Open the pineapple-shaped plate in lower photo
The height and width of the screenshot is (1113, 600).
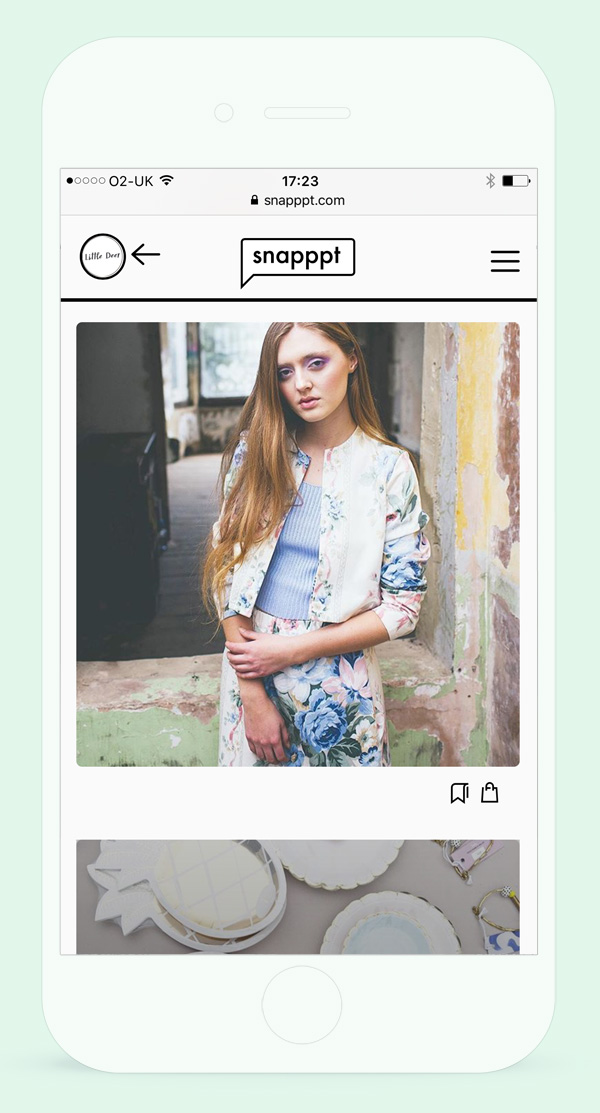(188, 892)
